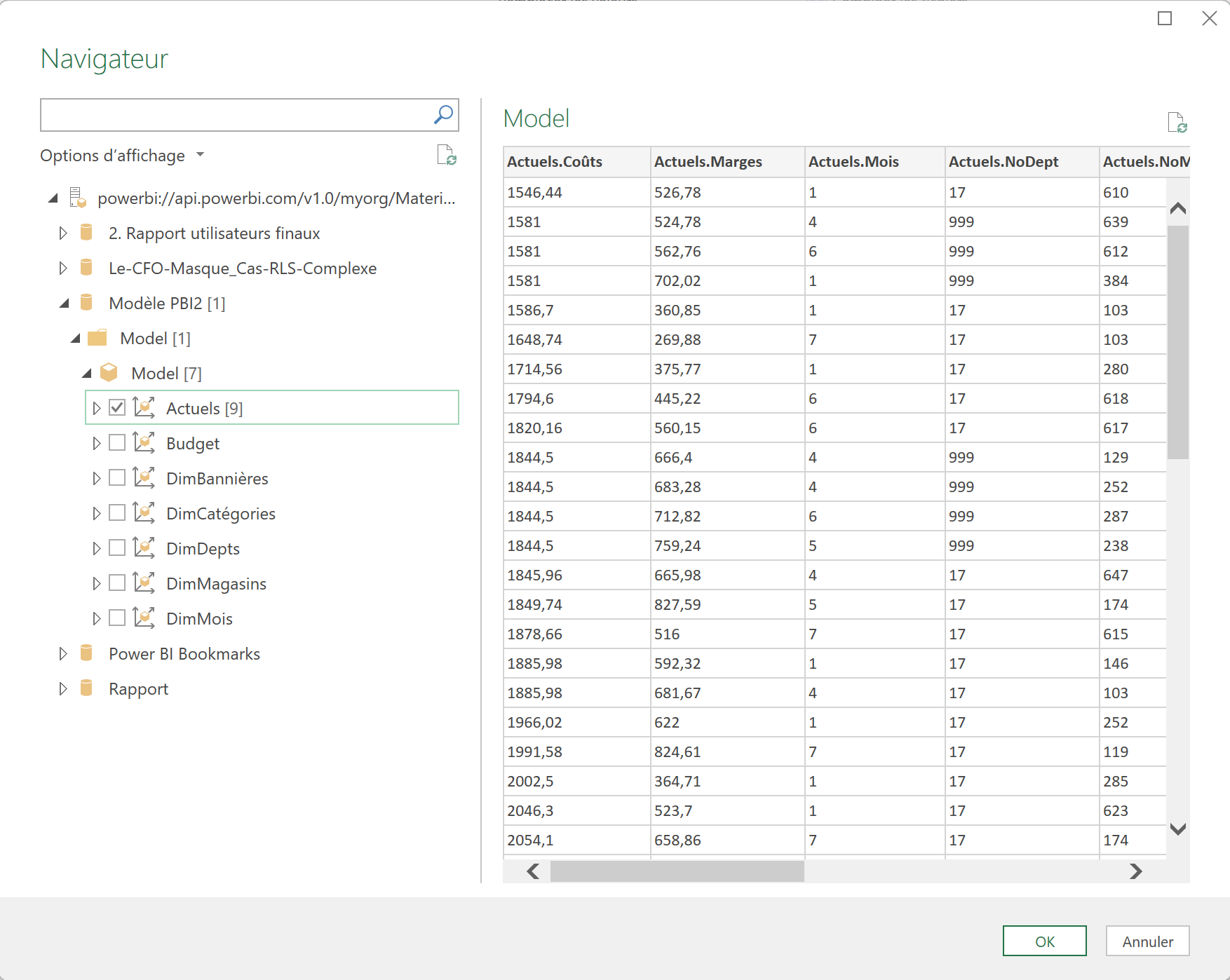Screen dimensions: 1230x980
Task: Expand Le-CFO-Masque_Cas-RLS-Complexe node
Action: [63, 268]
